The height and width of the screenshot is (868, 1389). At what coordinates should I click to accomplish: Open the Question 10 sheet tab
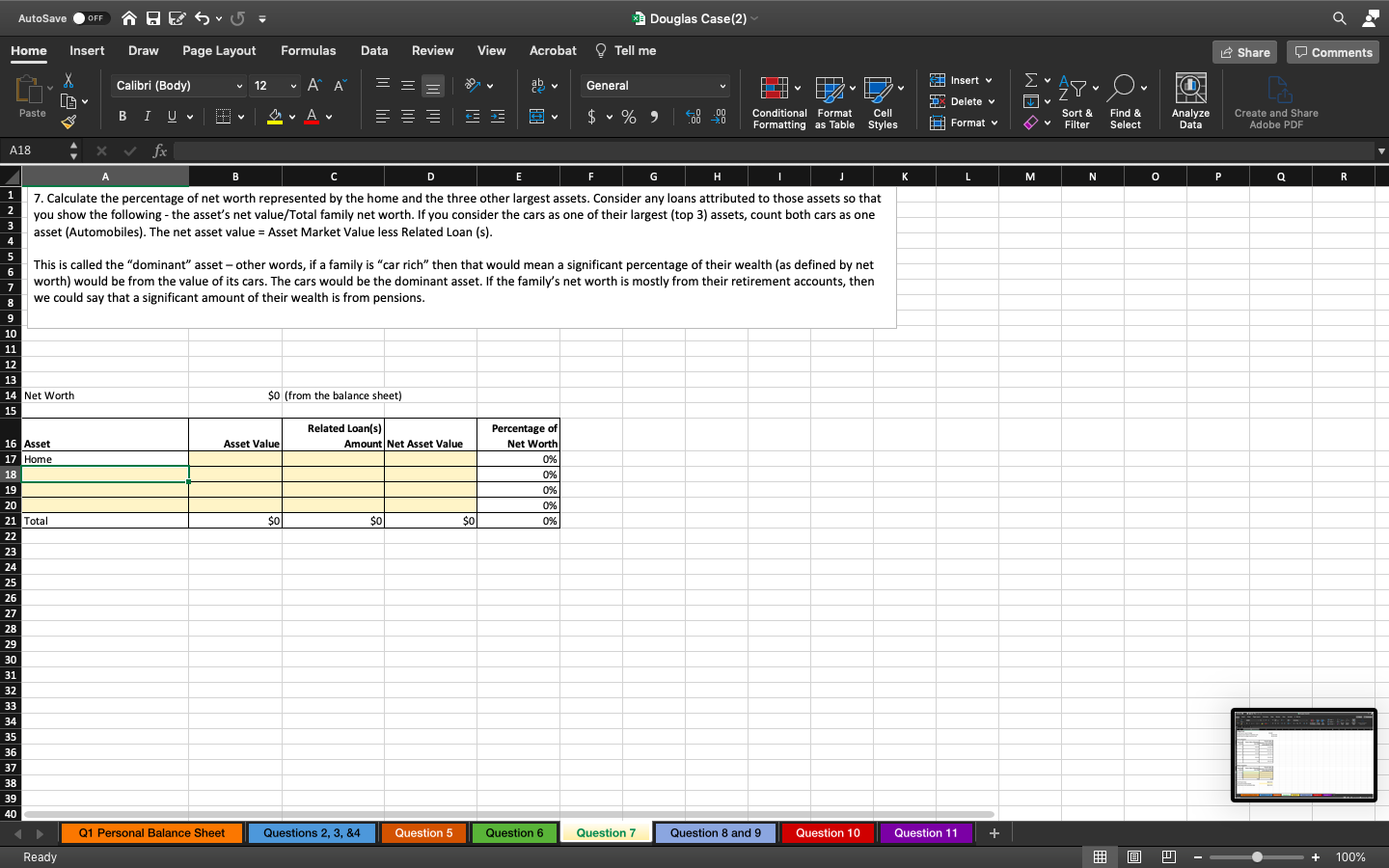click(x=828, y=832)
